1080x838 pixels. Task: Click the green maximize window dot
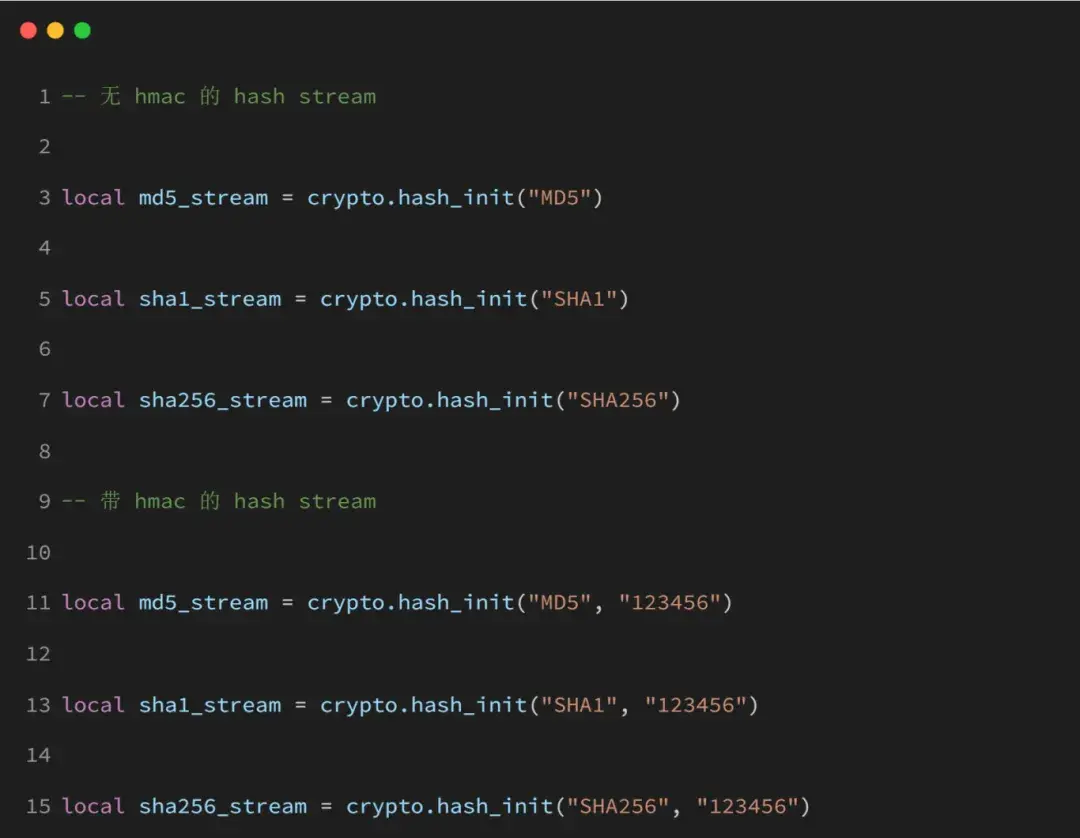pos(82,30)
